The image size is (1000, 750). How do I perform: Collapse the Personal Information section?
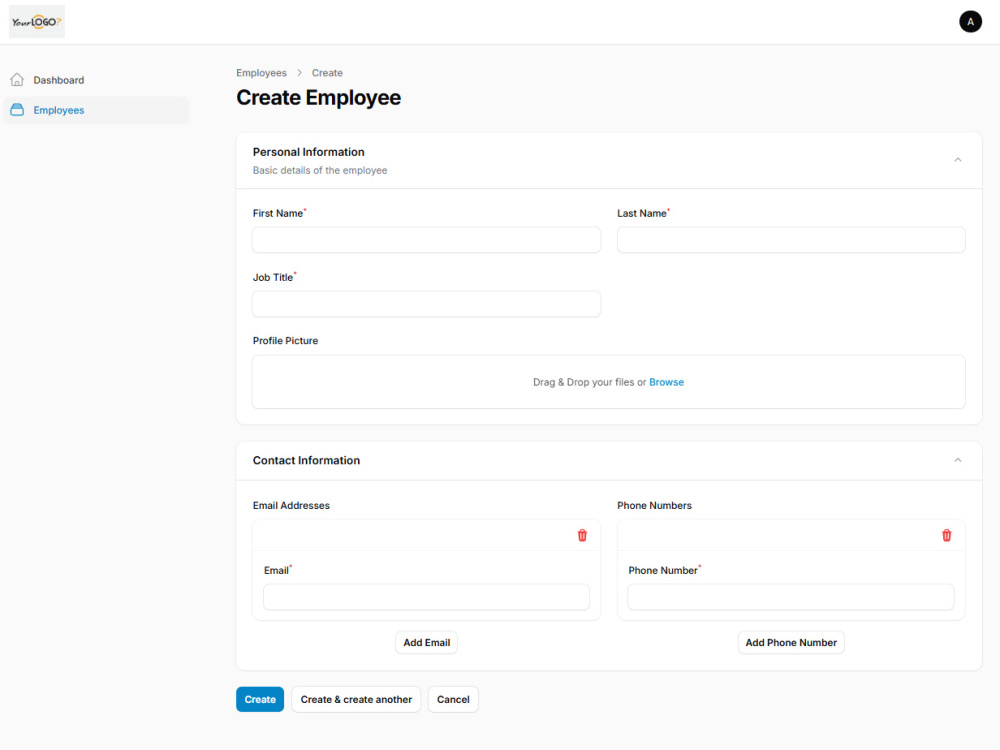click(x=957, y=160)
